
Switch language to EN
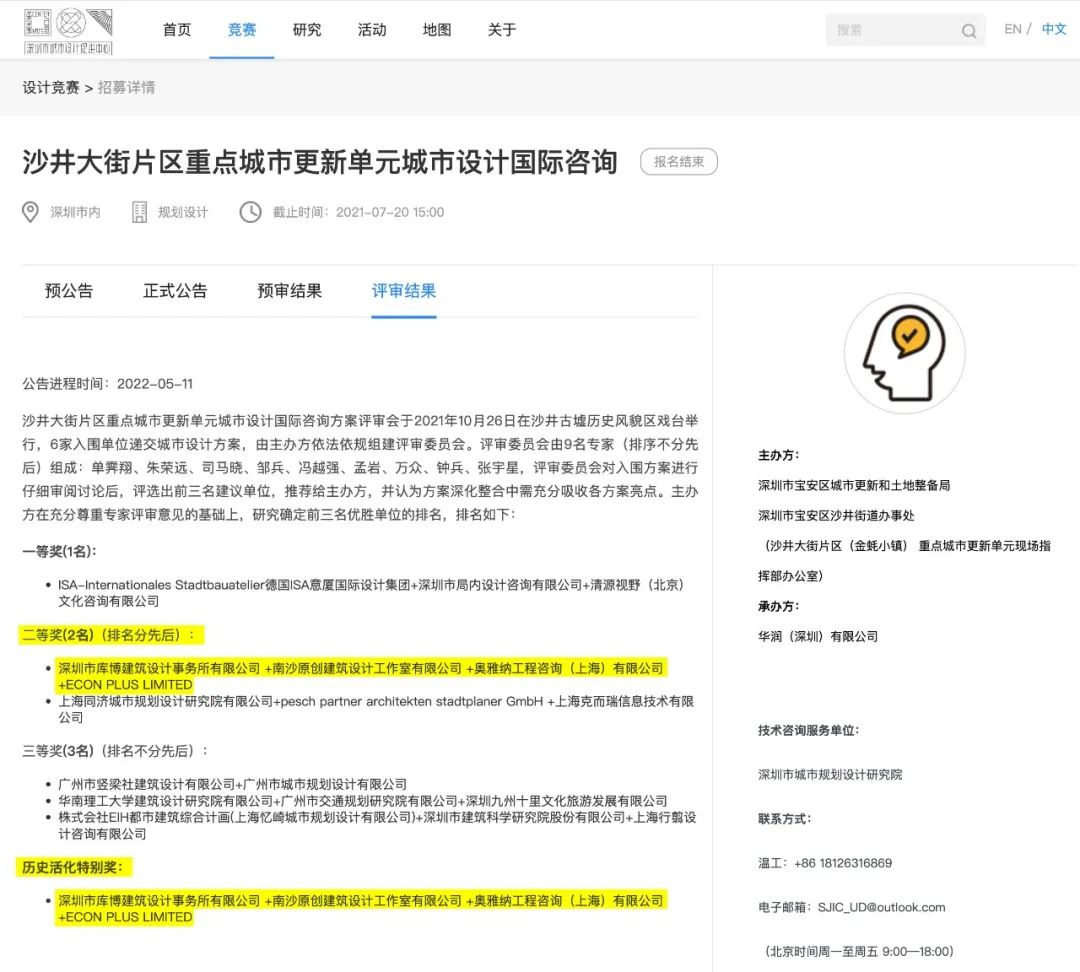coord(1012,29)
